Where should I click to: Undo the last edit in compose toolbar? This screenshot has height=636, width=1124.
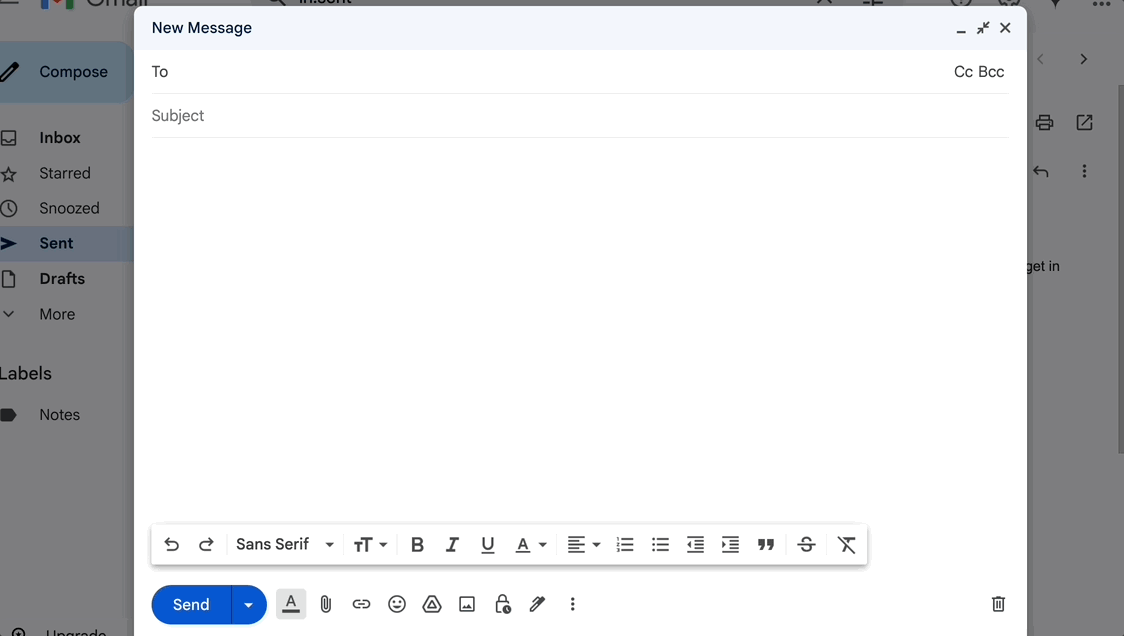click(171, 544)
